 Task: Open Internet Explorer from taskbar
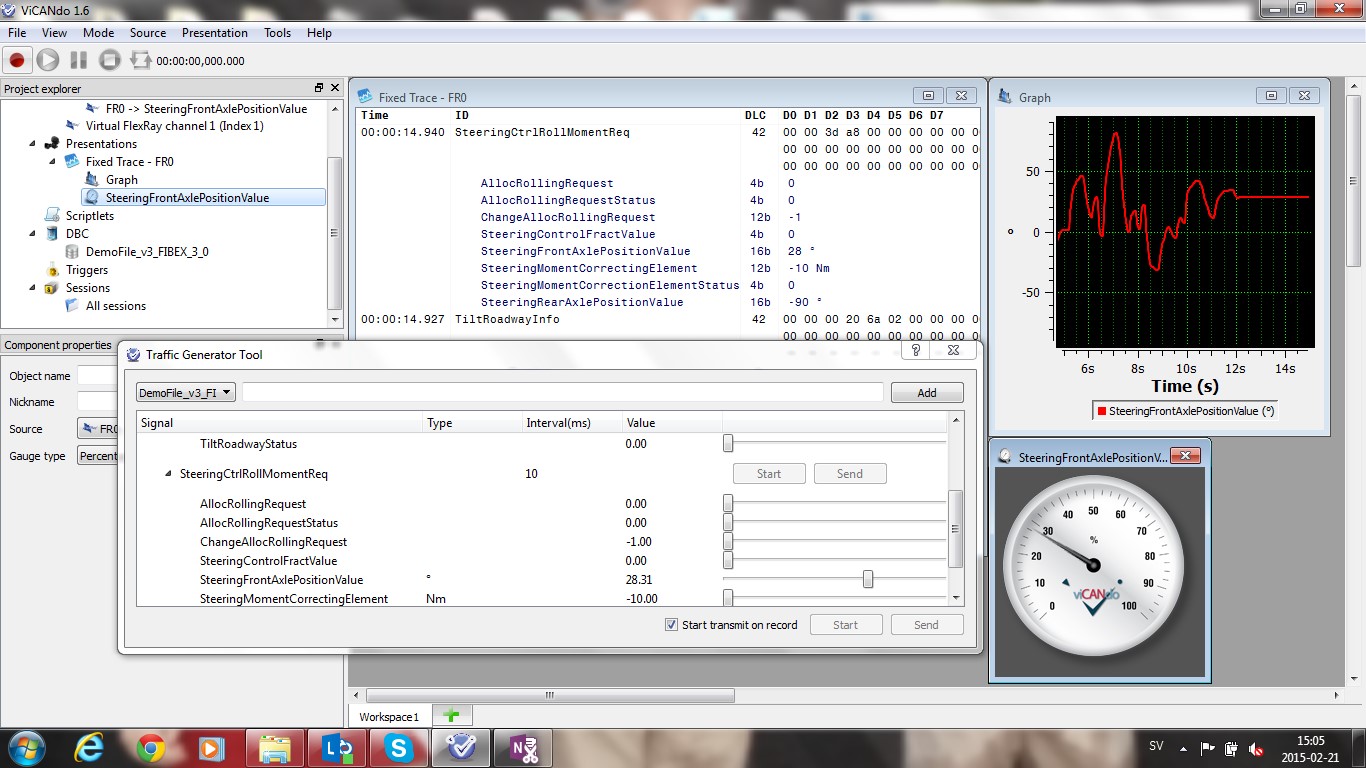(90, 747)
